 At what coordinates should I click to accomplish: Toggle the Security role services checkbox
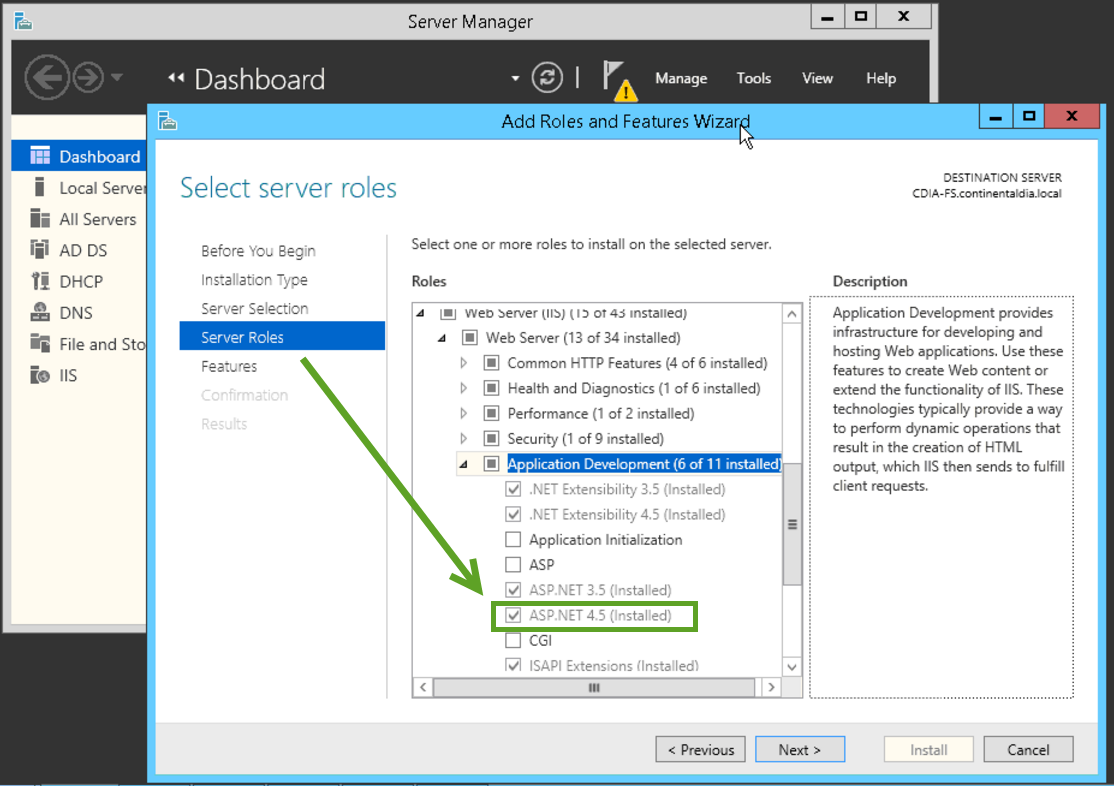[491, 438]
